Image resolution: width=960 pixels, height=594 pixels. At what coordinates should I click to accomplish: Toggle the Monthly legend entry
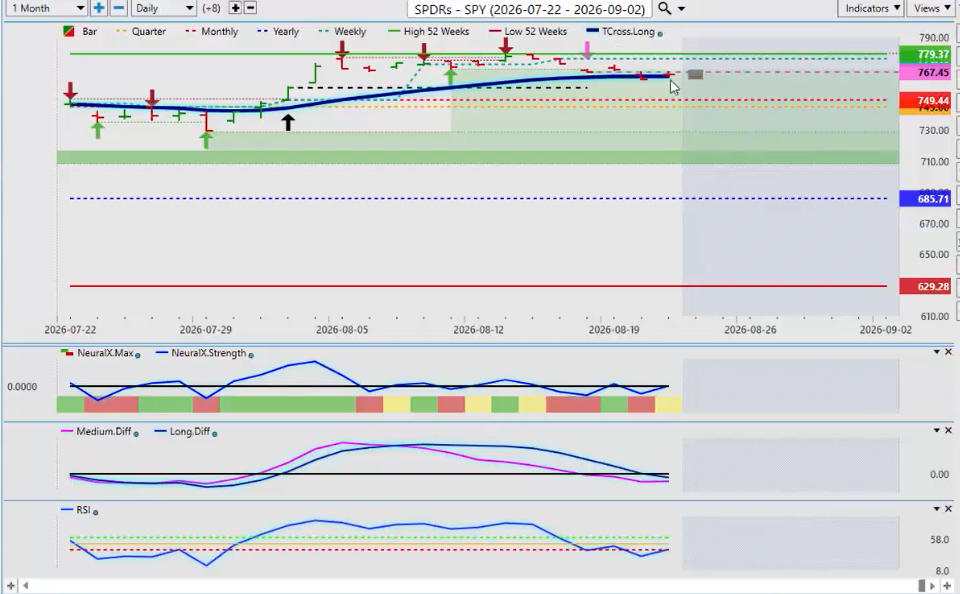[x=212, y=31]
